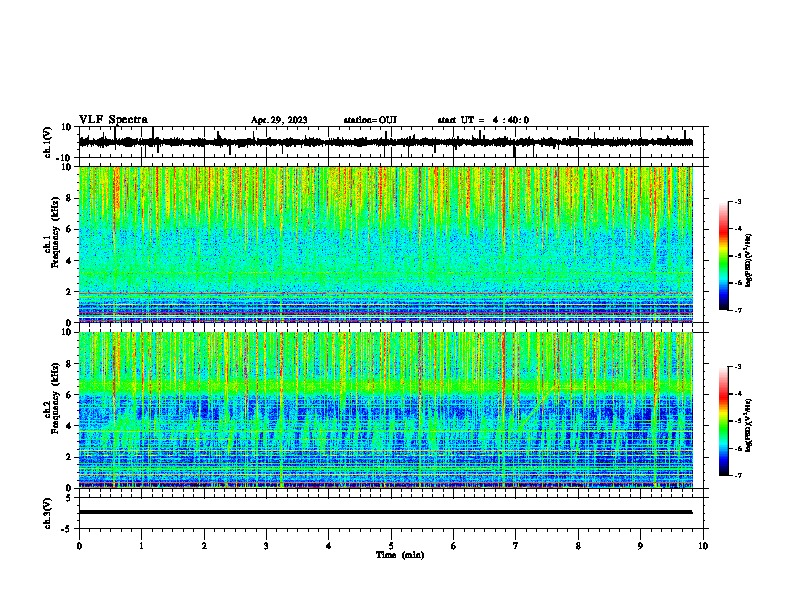
Task: Click the ch.3(V) axis label
Action: 48,513
